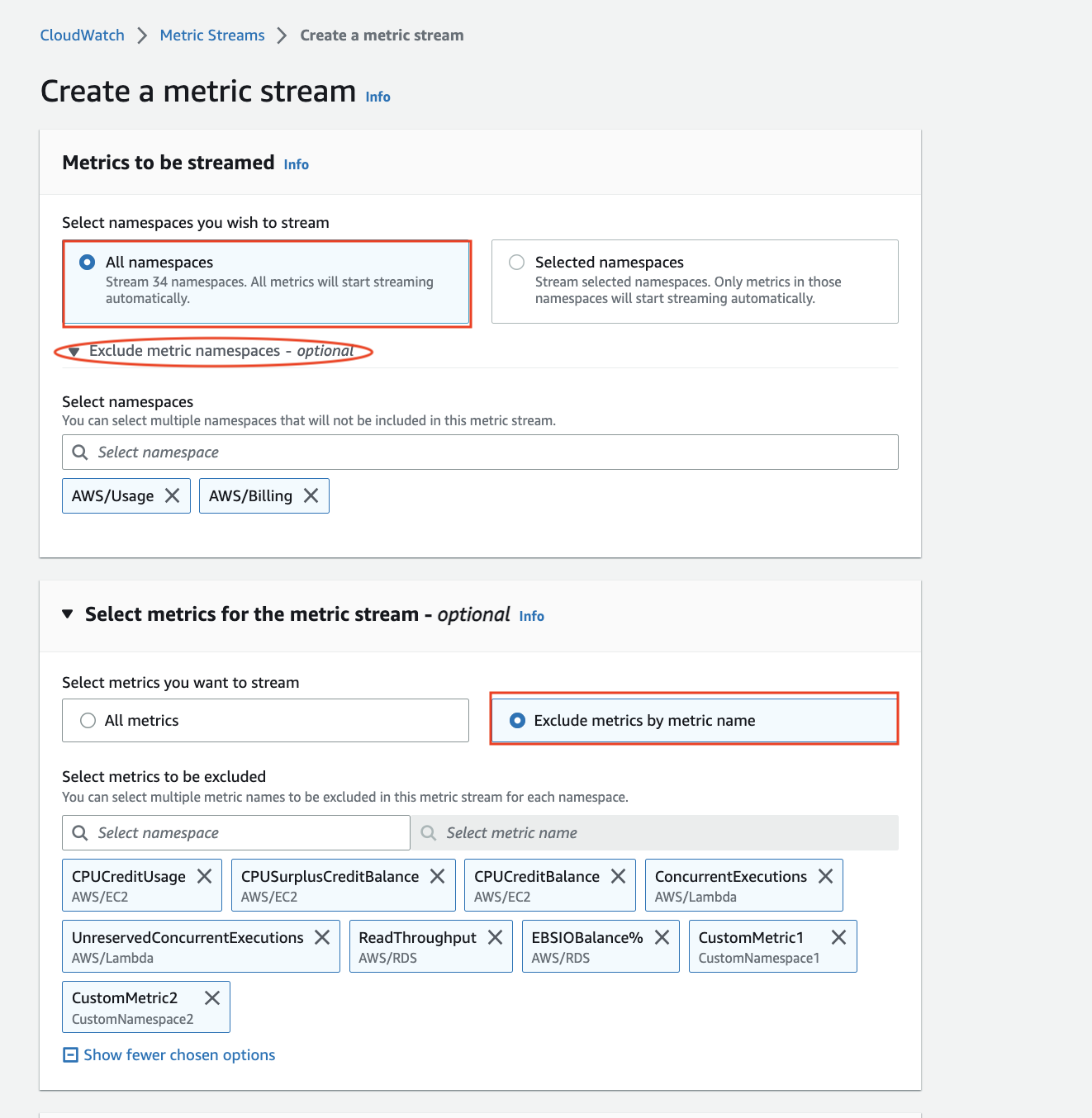Click the minus icon beside Show fewer chosen options
Viewport: 1092px width, 1118px height.
[69, 1054]
